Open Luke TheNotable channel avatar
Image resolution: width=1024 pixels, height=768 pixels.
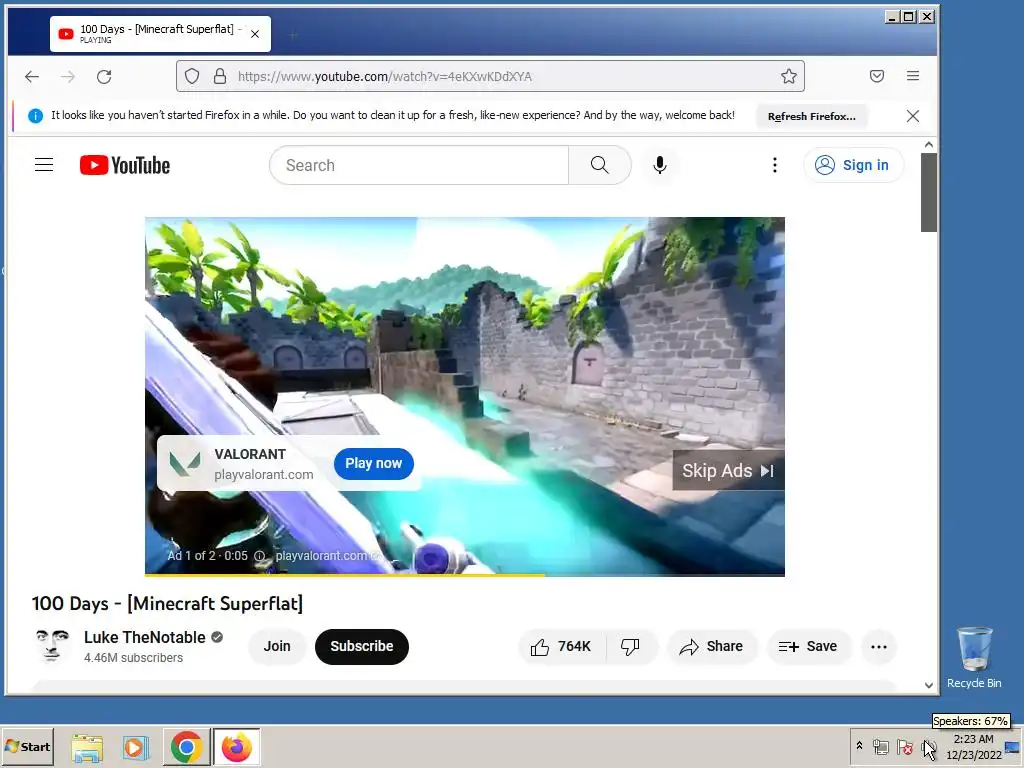point(52,646)
